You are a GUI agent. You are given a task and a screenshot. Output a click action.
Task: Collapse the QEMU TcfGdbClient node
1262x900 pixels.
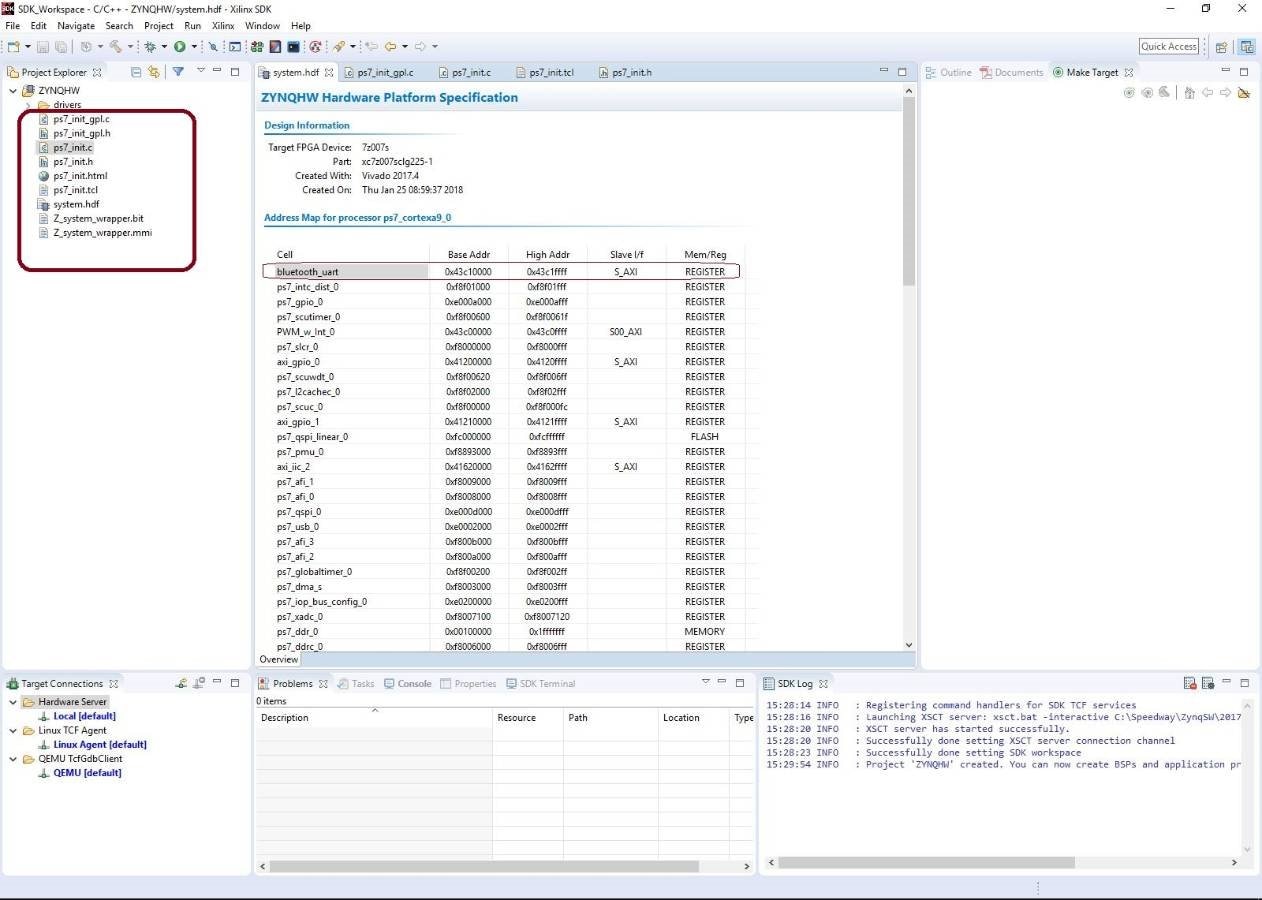pyautogui.click(x=13, y=758)
